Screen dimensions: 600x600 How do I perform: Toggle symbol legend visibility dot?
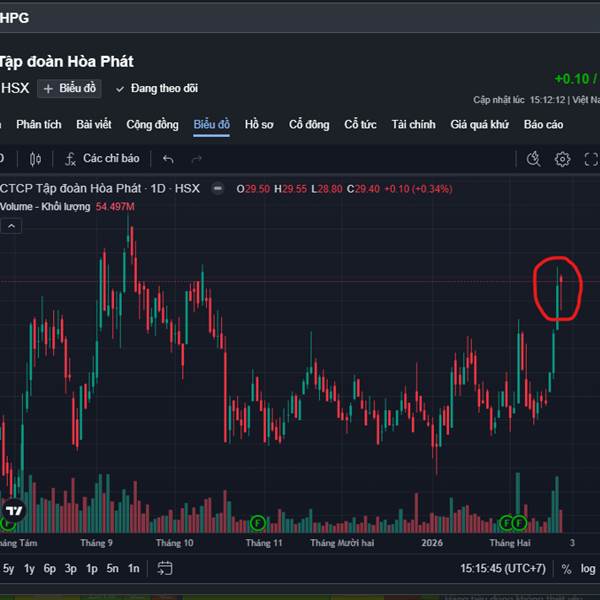point(218,189)
